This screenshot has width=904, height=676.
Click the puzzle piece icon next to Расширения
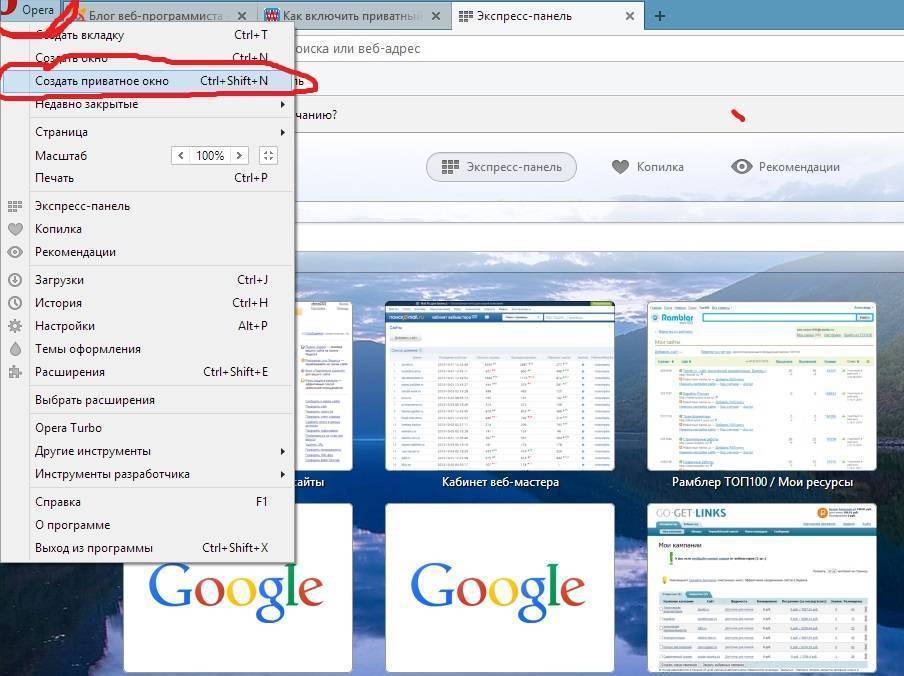click(x=15, y=372)
